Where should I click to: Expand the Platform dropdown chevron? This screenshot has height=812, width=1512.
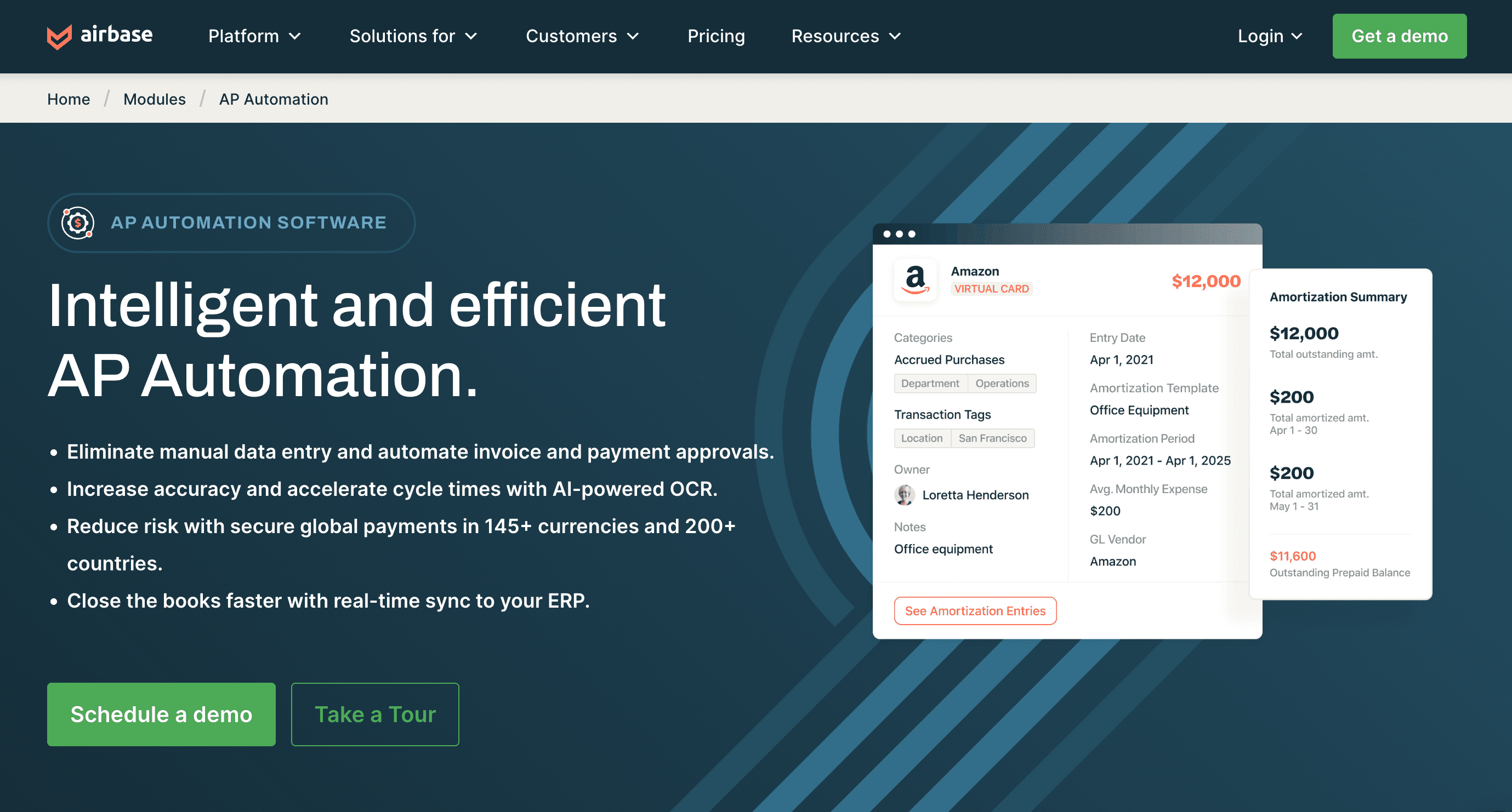pos(295,36)
